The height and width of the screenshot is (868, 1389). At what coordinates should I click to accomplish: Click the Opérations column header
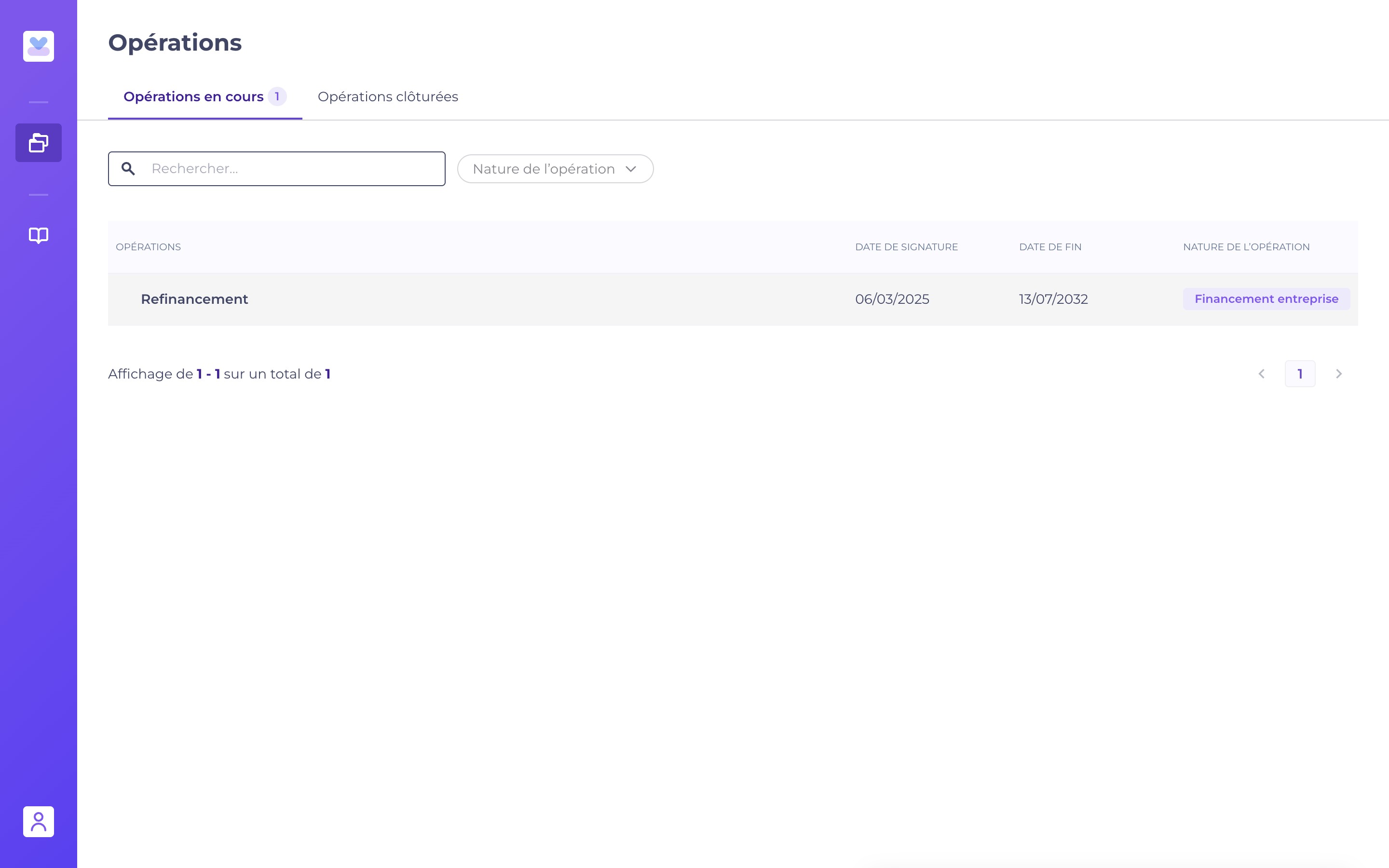click(x=148, y=247)
